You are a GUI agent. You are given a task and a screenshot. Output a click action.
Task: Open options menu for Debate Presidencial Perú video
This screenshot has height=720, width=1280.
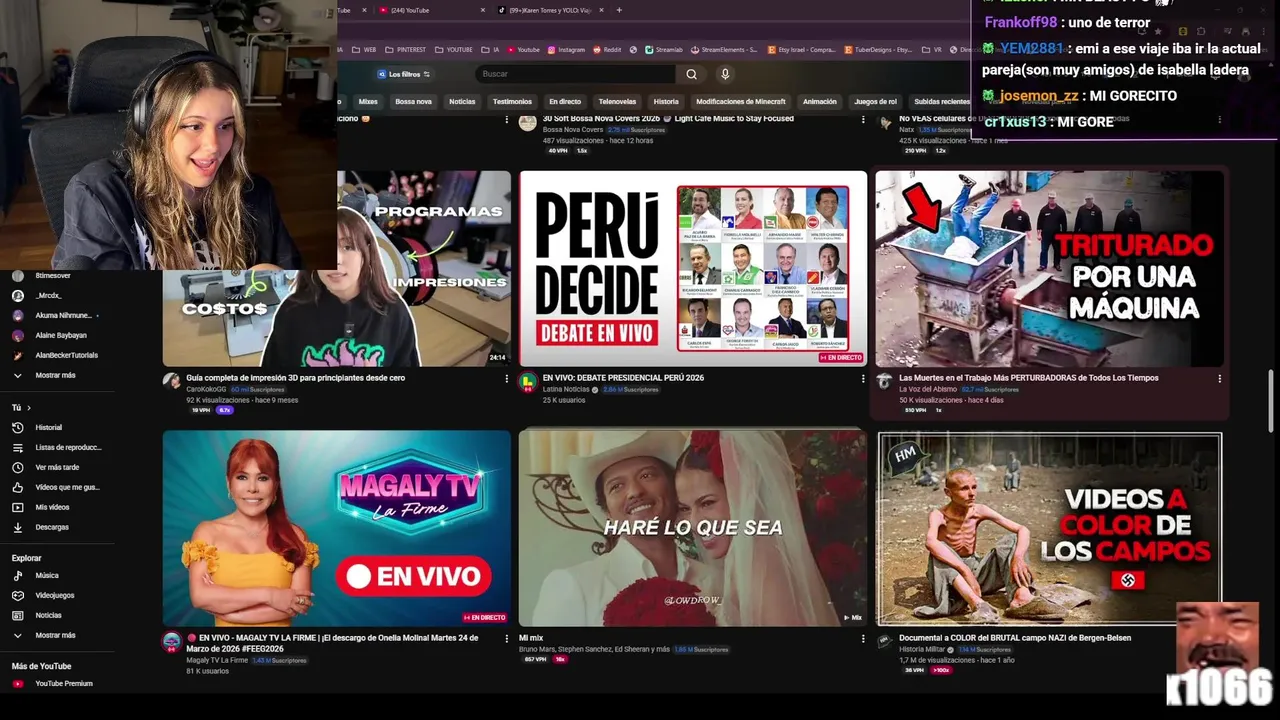[x=863, y=379]
